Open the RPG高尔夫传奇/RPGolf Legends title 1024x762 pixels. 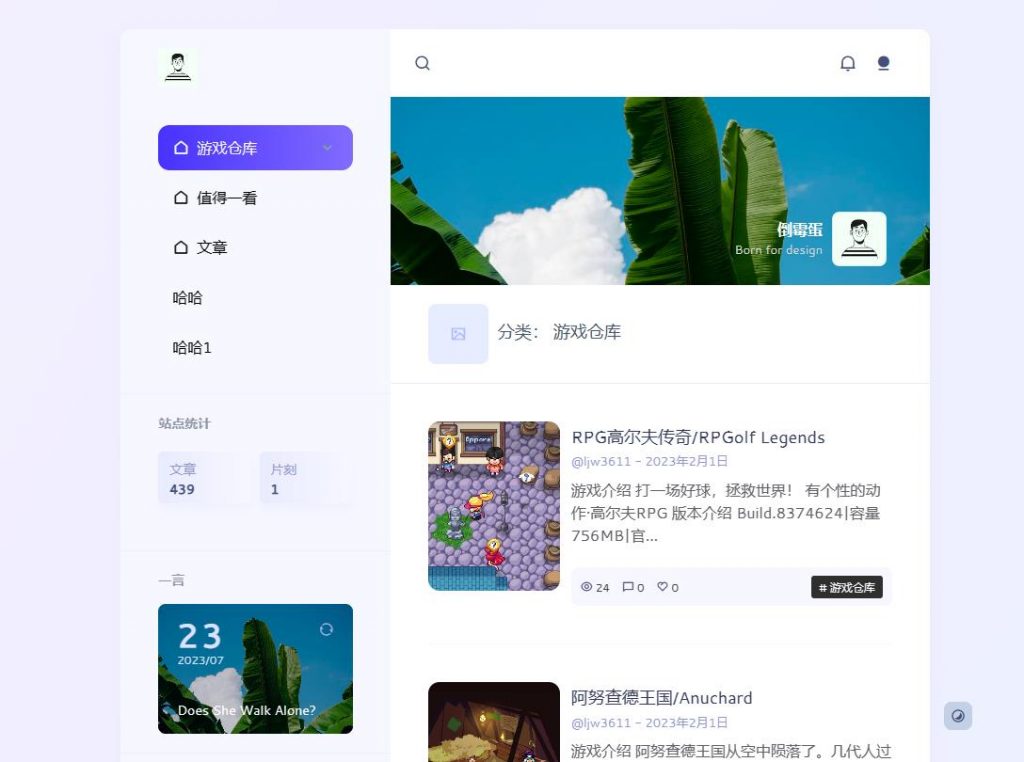[698, 437]
